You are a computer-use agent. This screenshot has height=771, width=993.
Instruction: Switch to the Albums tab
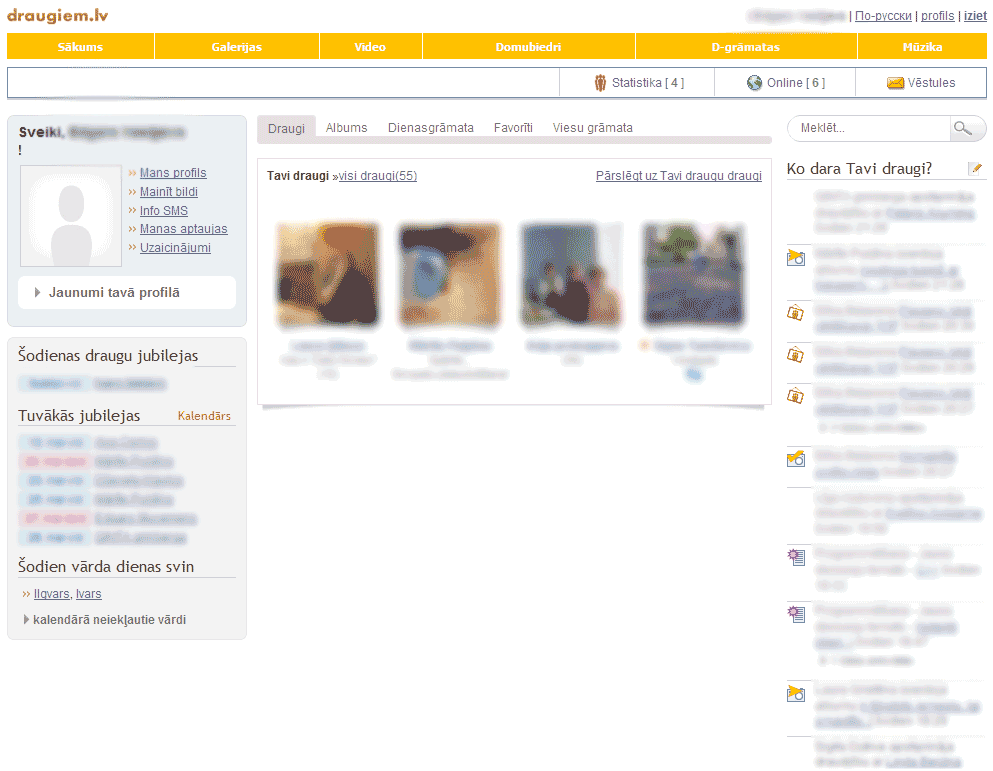(x=346, y=128)
